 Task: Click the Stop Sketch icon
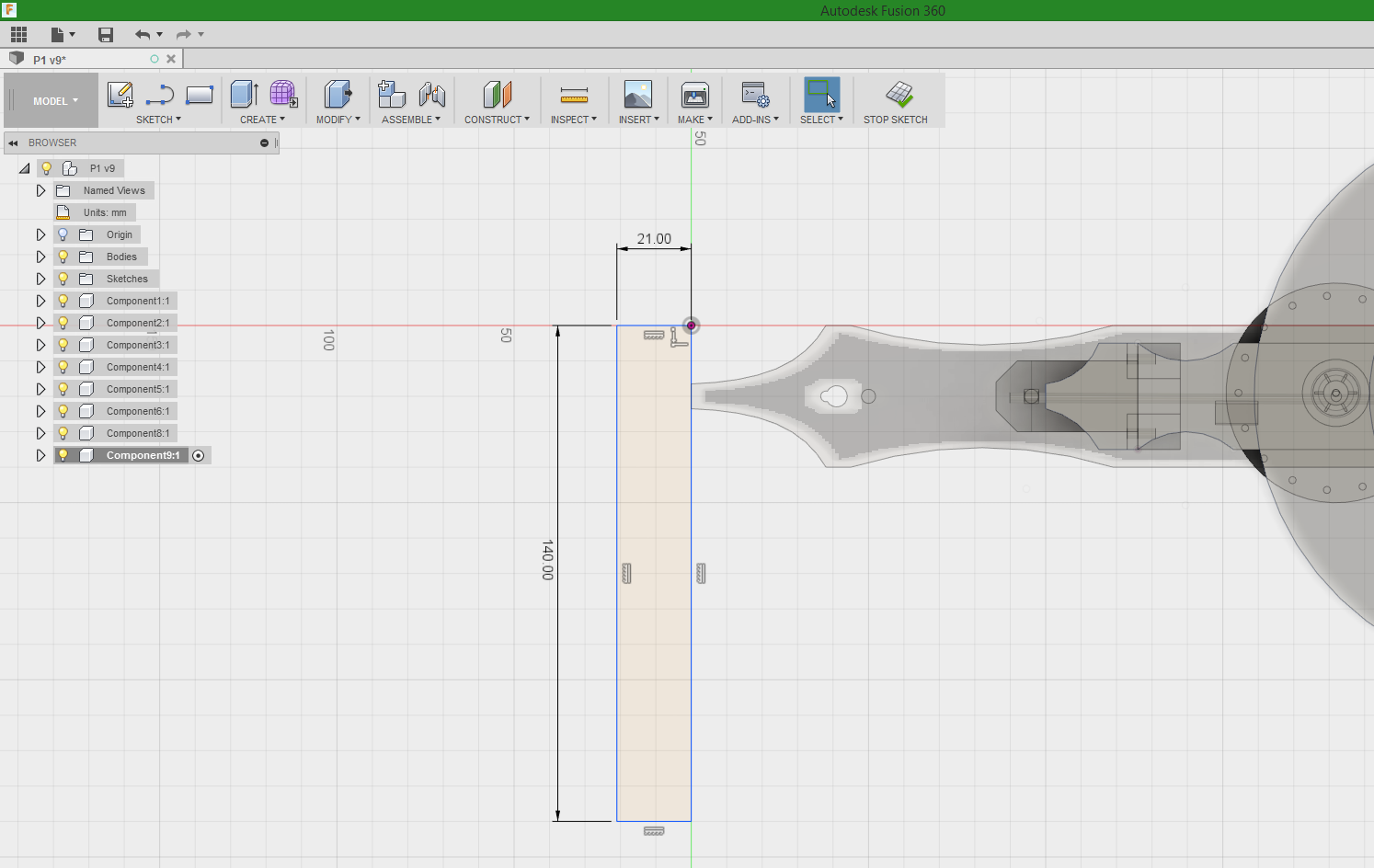tap(899, 95)
